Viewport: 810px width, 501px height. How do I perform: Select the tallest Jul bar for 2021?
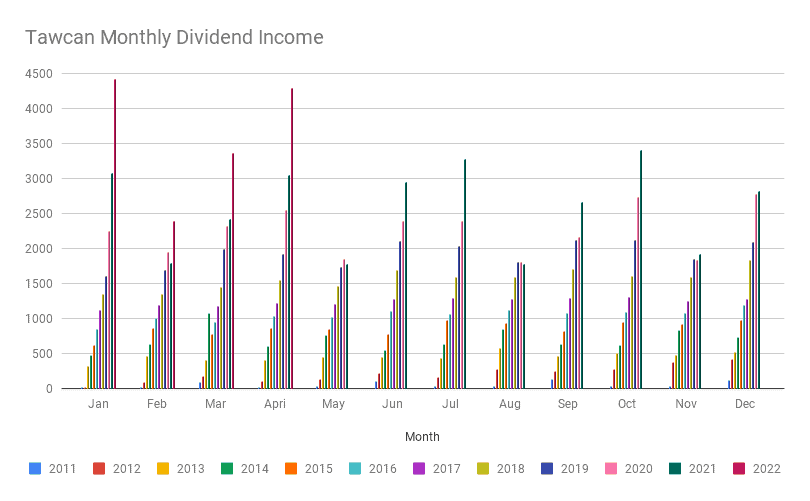465,274
